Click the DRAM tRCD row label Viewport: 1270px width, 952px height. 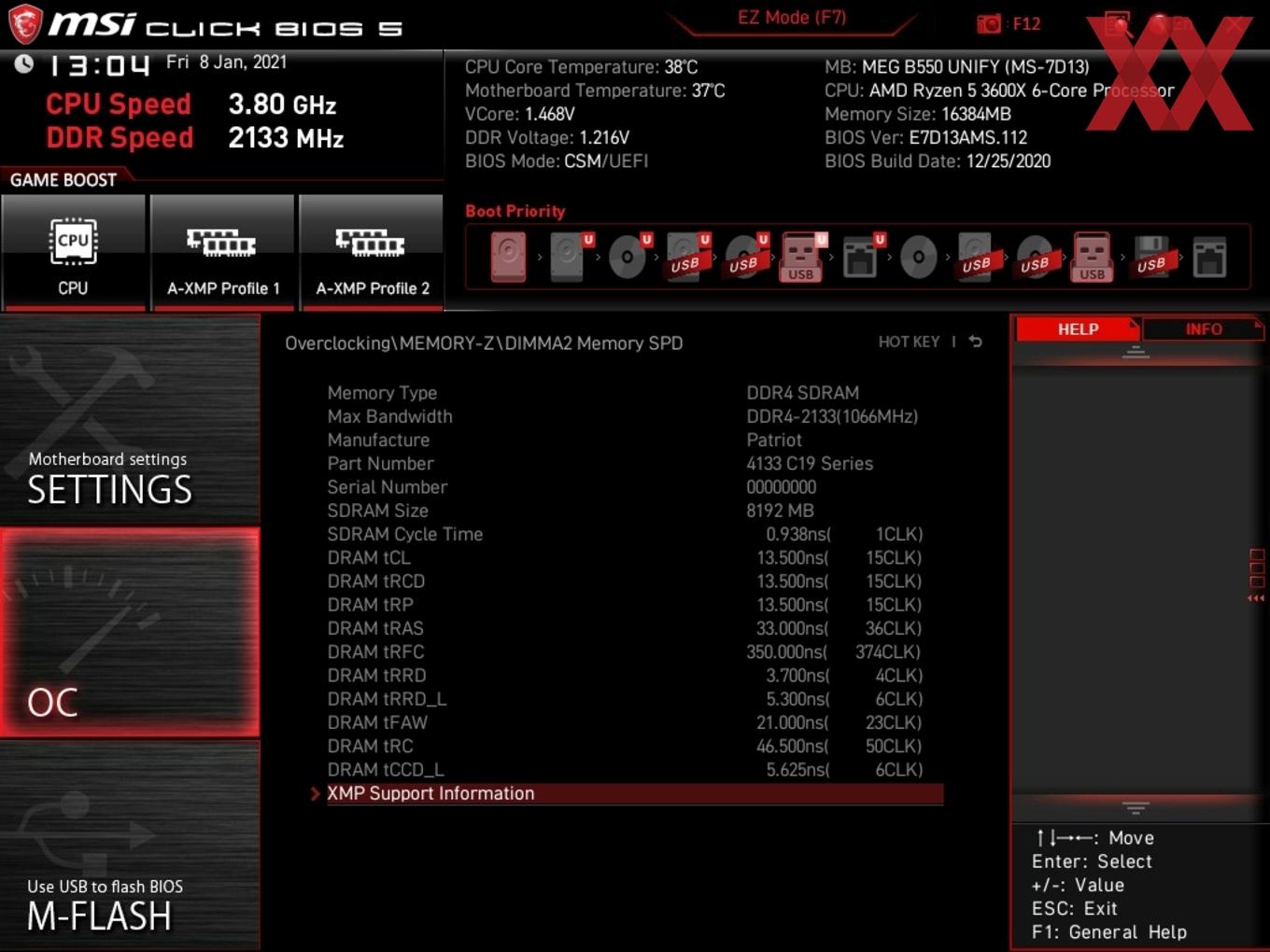[x=376, y=581]
